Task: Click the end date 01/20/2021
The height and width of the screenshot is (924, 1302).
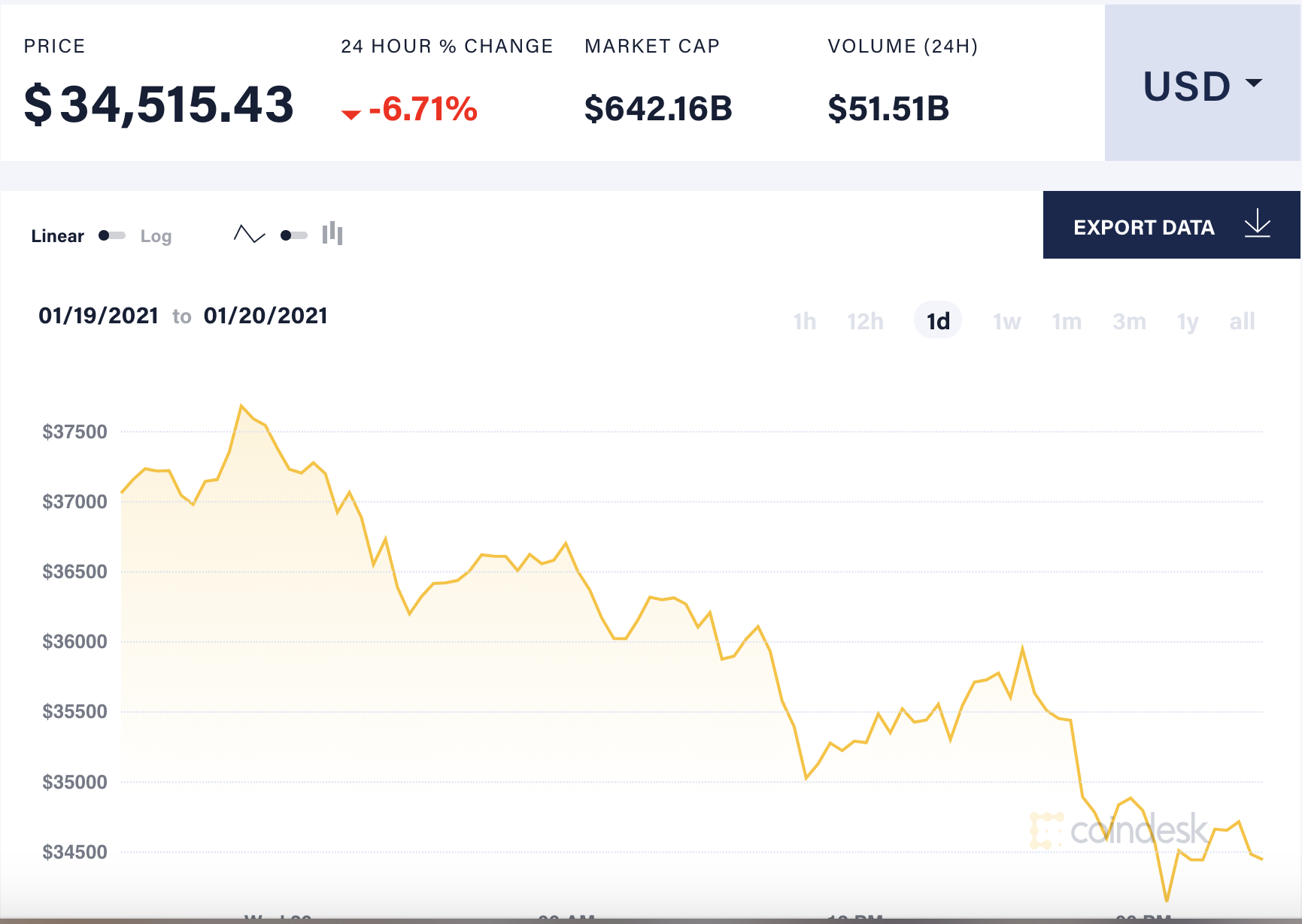Action: click(x=266, y=315)
